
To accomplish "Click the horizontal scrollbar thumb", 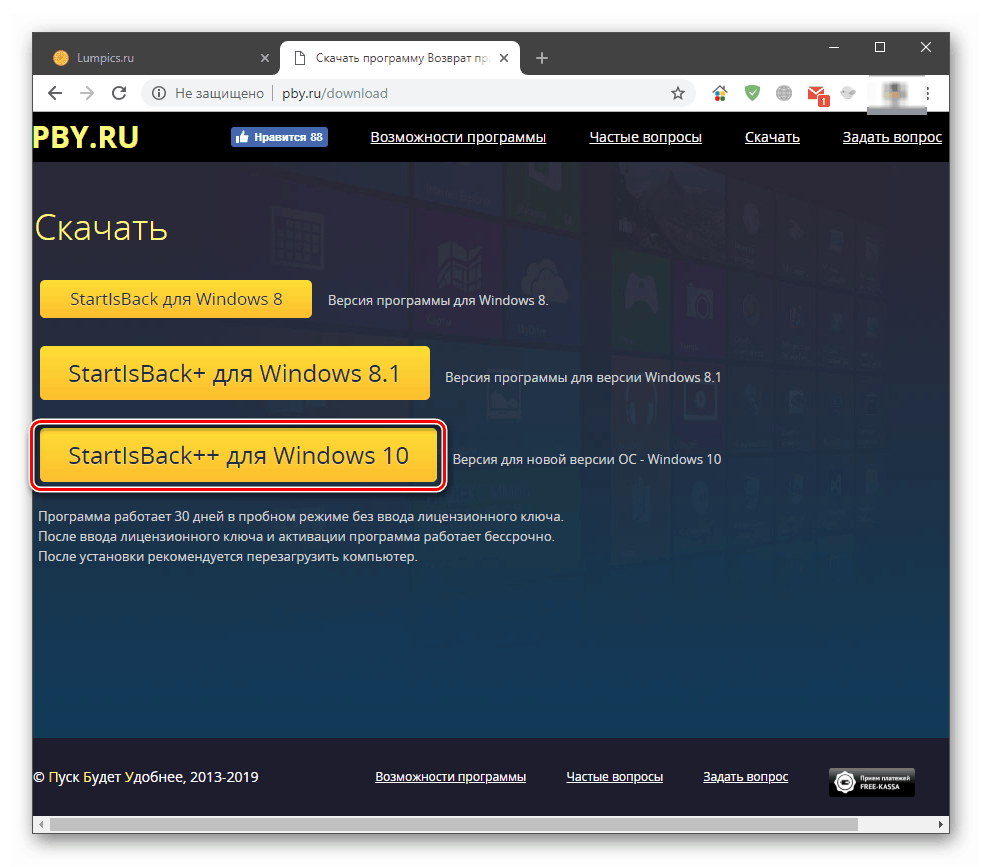I will [x=453, y=824].
